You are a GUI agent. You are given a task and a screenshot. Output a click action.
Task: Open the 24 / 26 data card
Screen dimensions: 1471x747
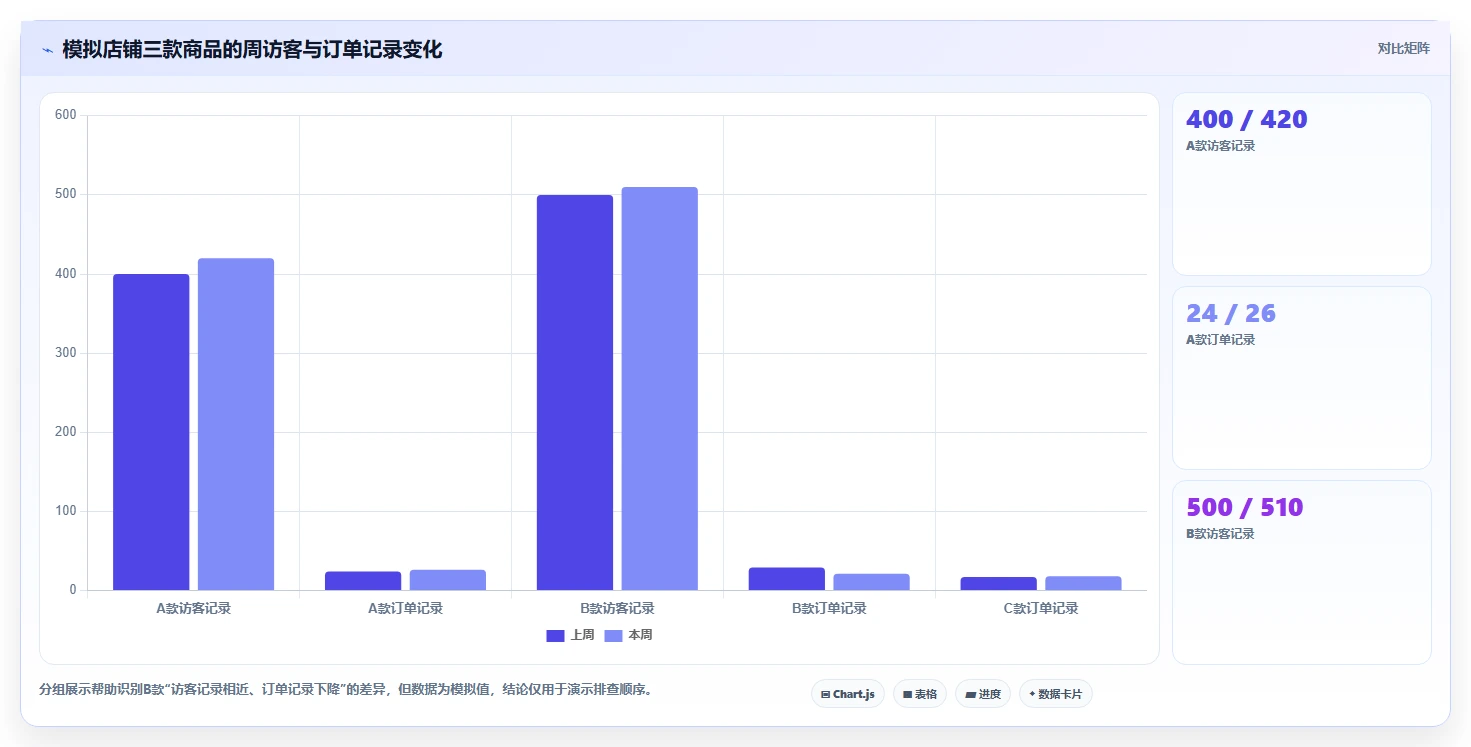pyautogui.click(x=1302, y=378)
